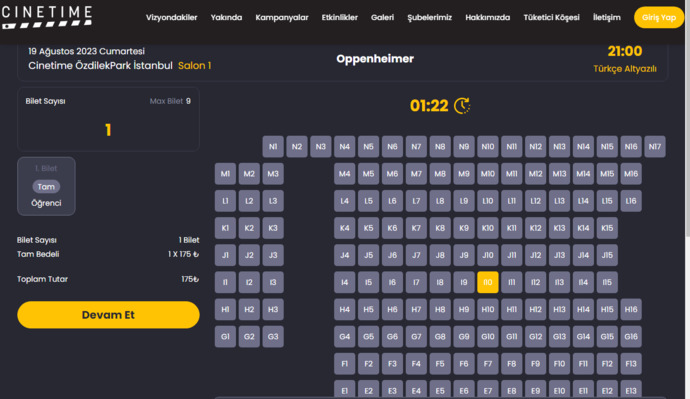Viewport: 690px width, 399px height.
Task: Pick seat L1
Action: click(225, 201)
